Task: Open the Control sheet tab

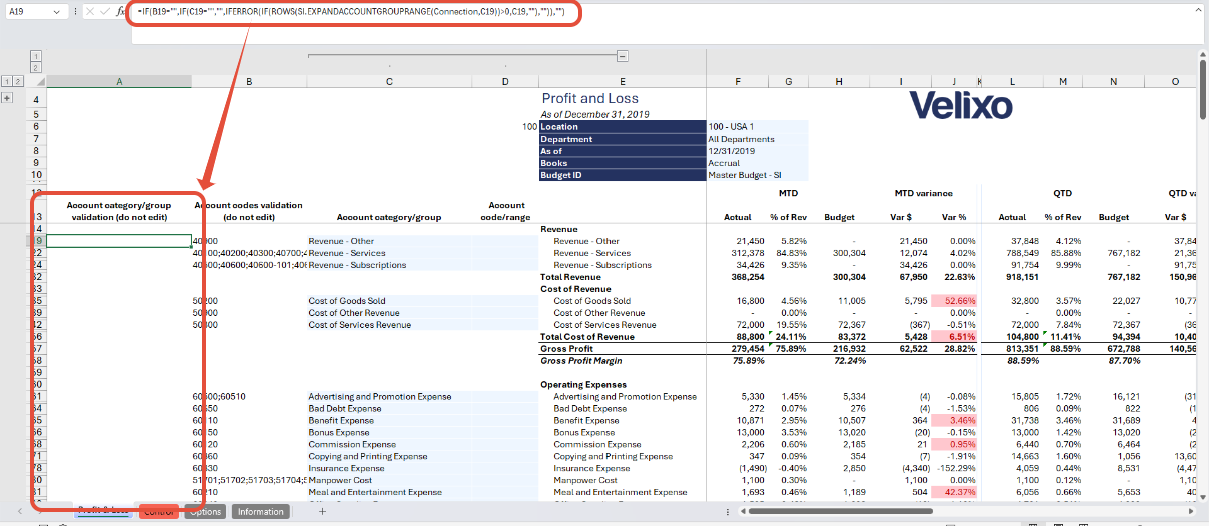Action: click(x=159, y=512)
